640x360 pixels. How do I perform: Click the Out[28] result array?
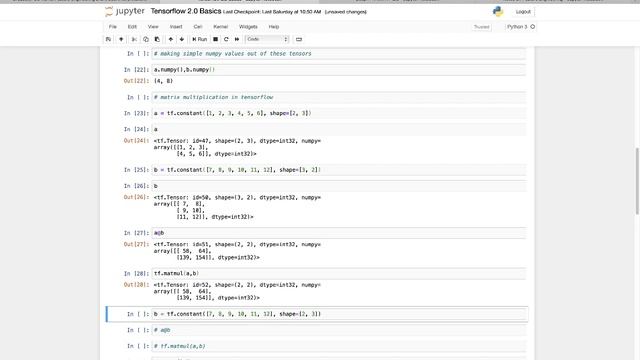[237, 291]
